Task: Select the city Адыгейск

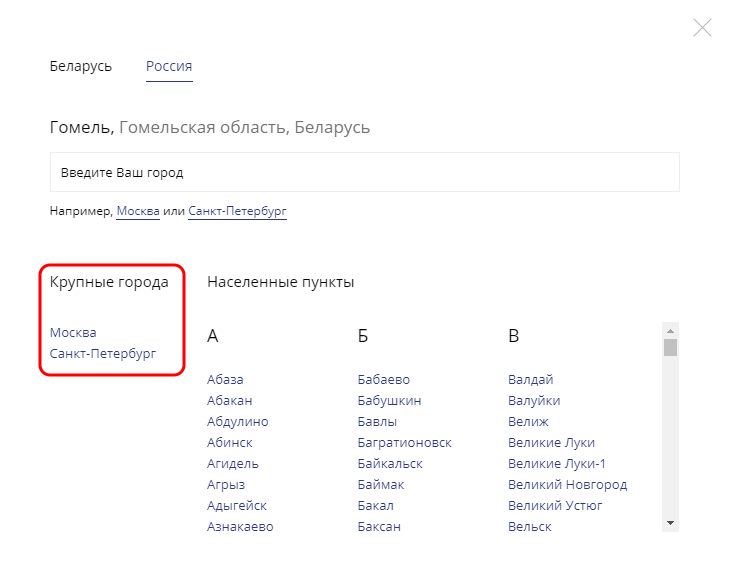Action: tap(237, 506)
